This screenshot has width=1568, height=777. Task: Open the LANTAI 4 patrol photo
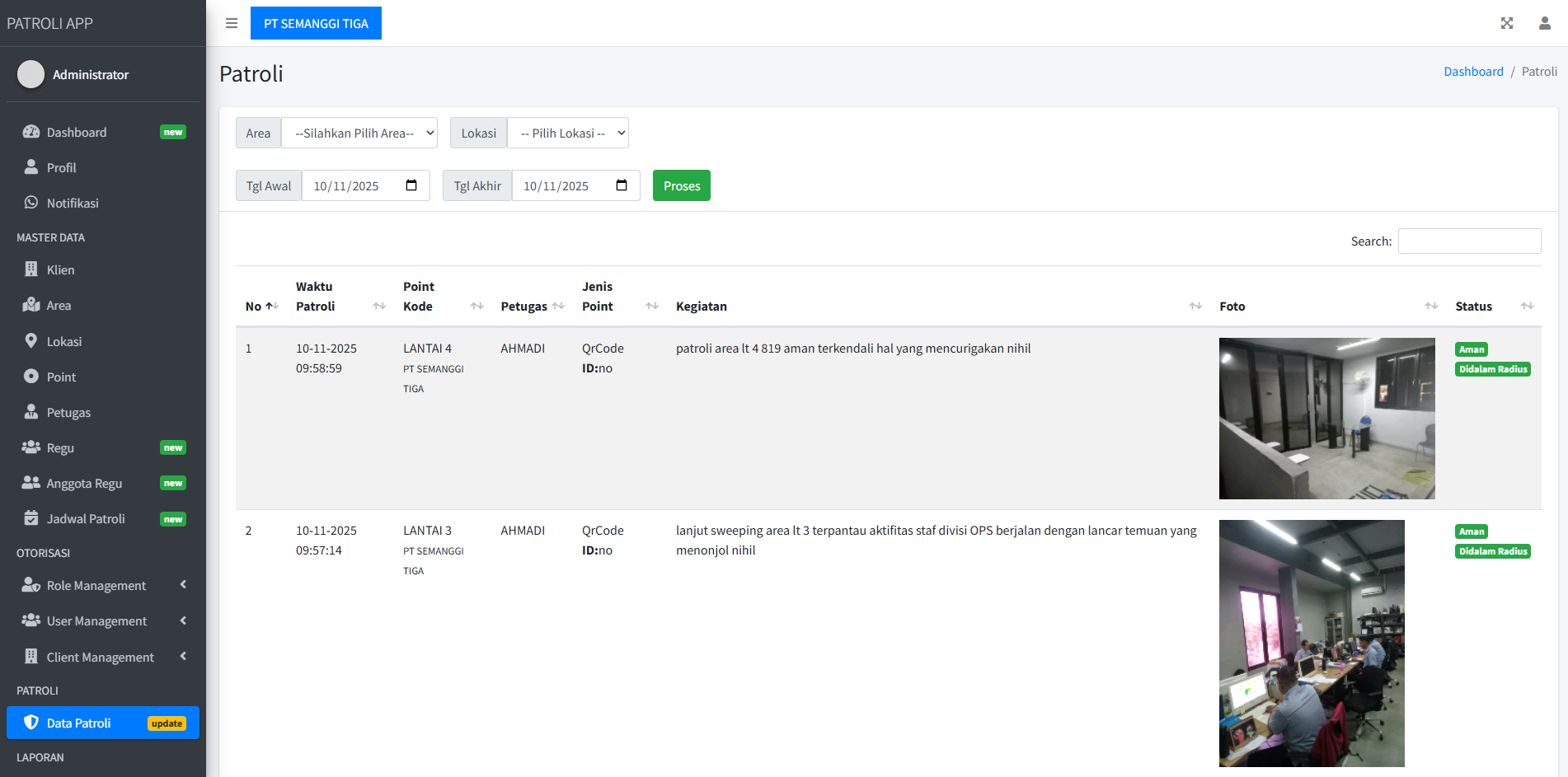[1326, 418]
